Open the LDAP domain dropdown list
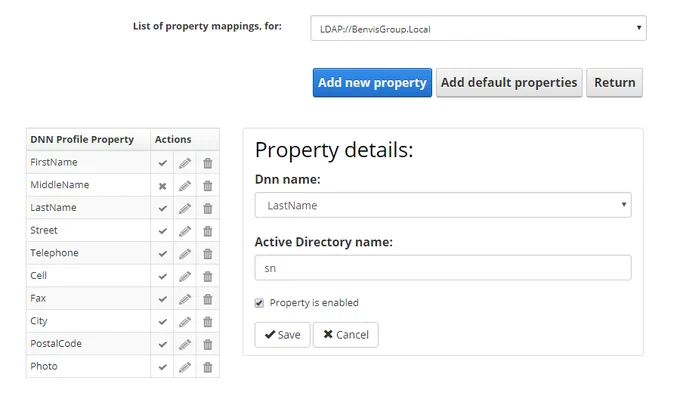Image resolution: width=680 pixels, height=393 pixels. click(x=478, y=29)
